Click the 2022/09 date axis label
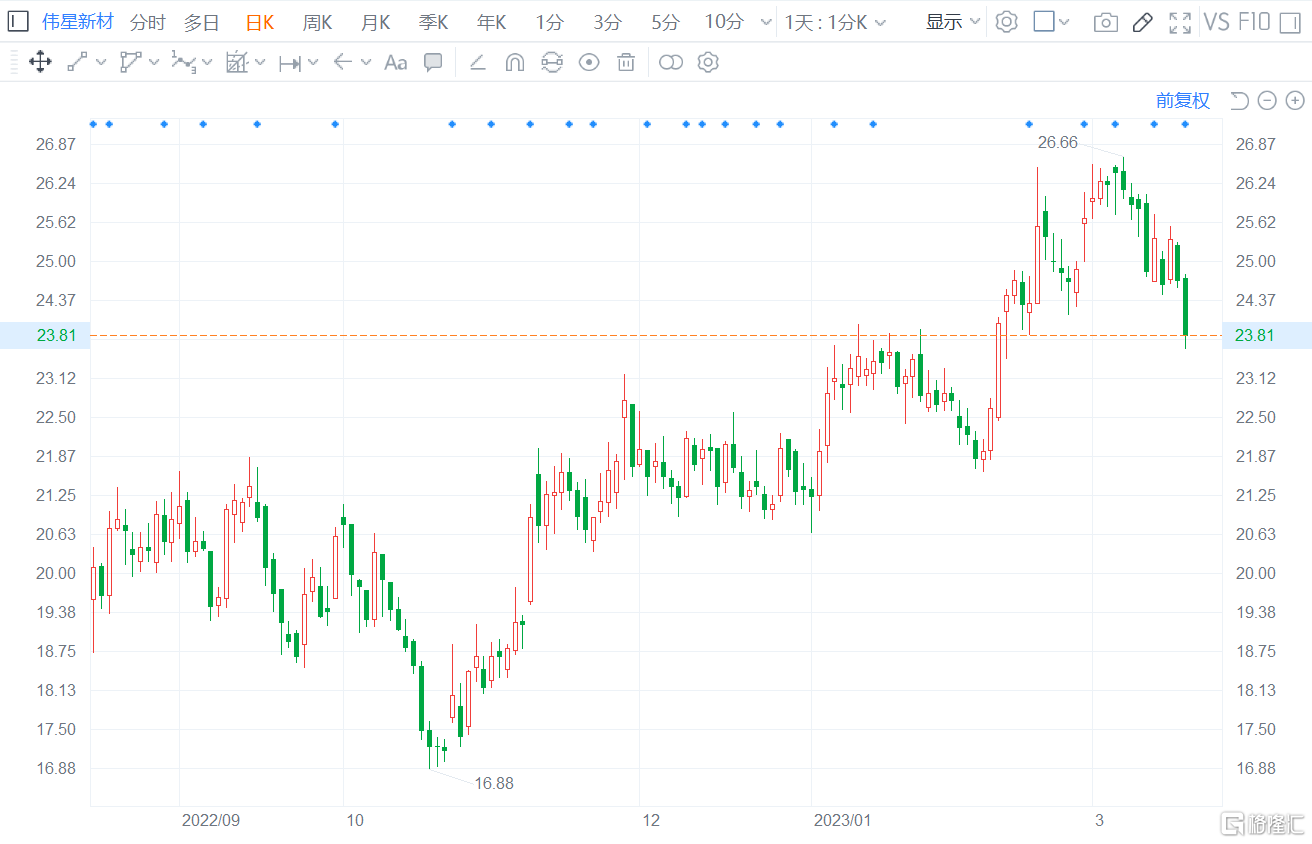Screen dimensions: 1312x844 tap(211, 820)
